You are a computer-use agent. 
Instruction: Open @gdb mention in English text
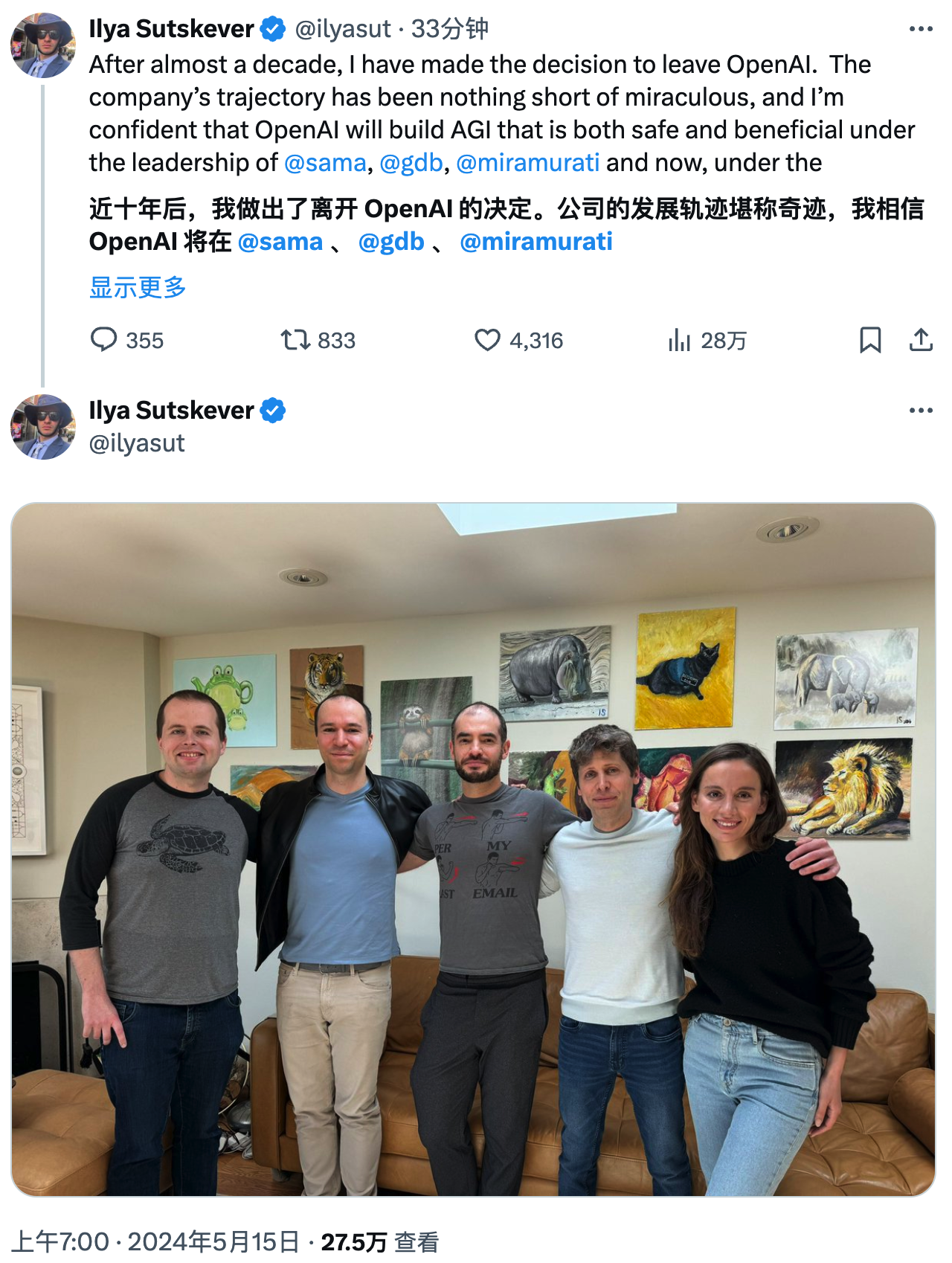click(x=411, y=162)
